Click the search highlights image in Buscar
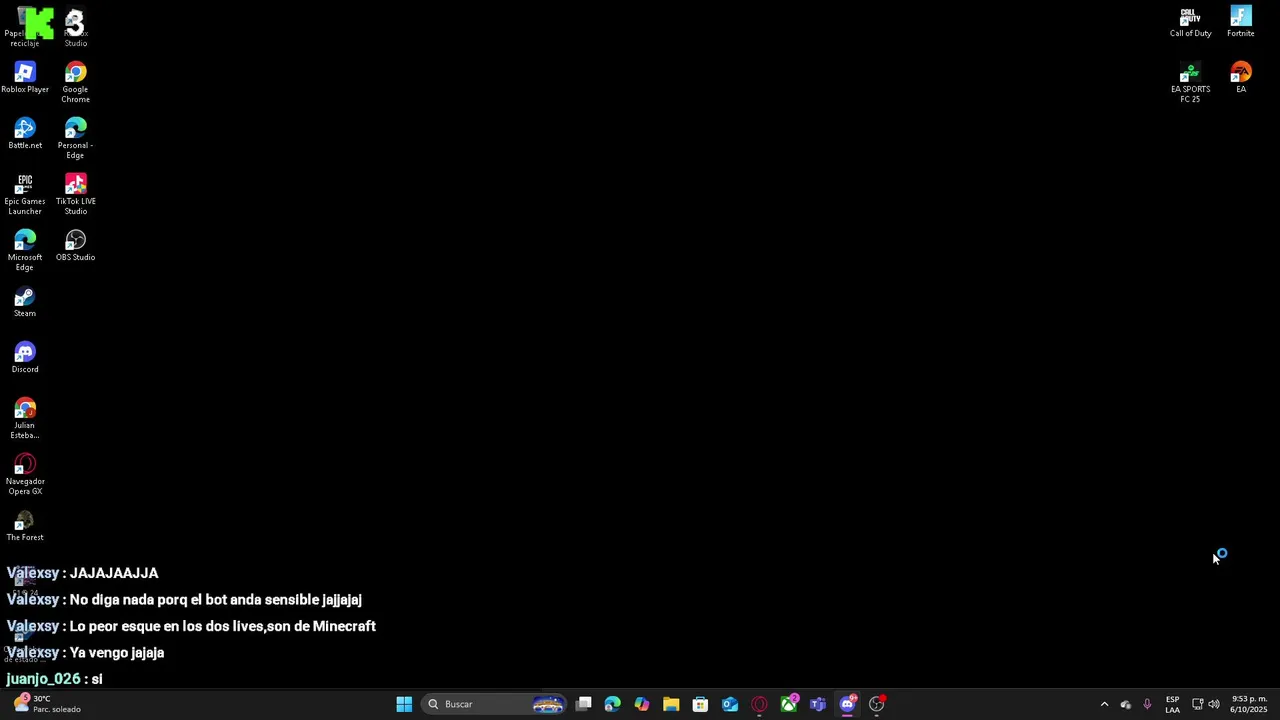The image size is (1280, 720). tap(548, 704)
